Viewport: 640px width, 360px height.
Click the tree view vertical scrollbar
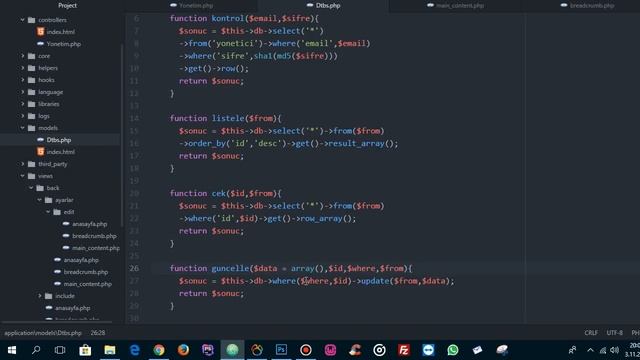(122, 135)
